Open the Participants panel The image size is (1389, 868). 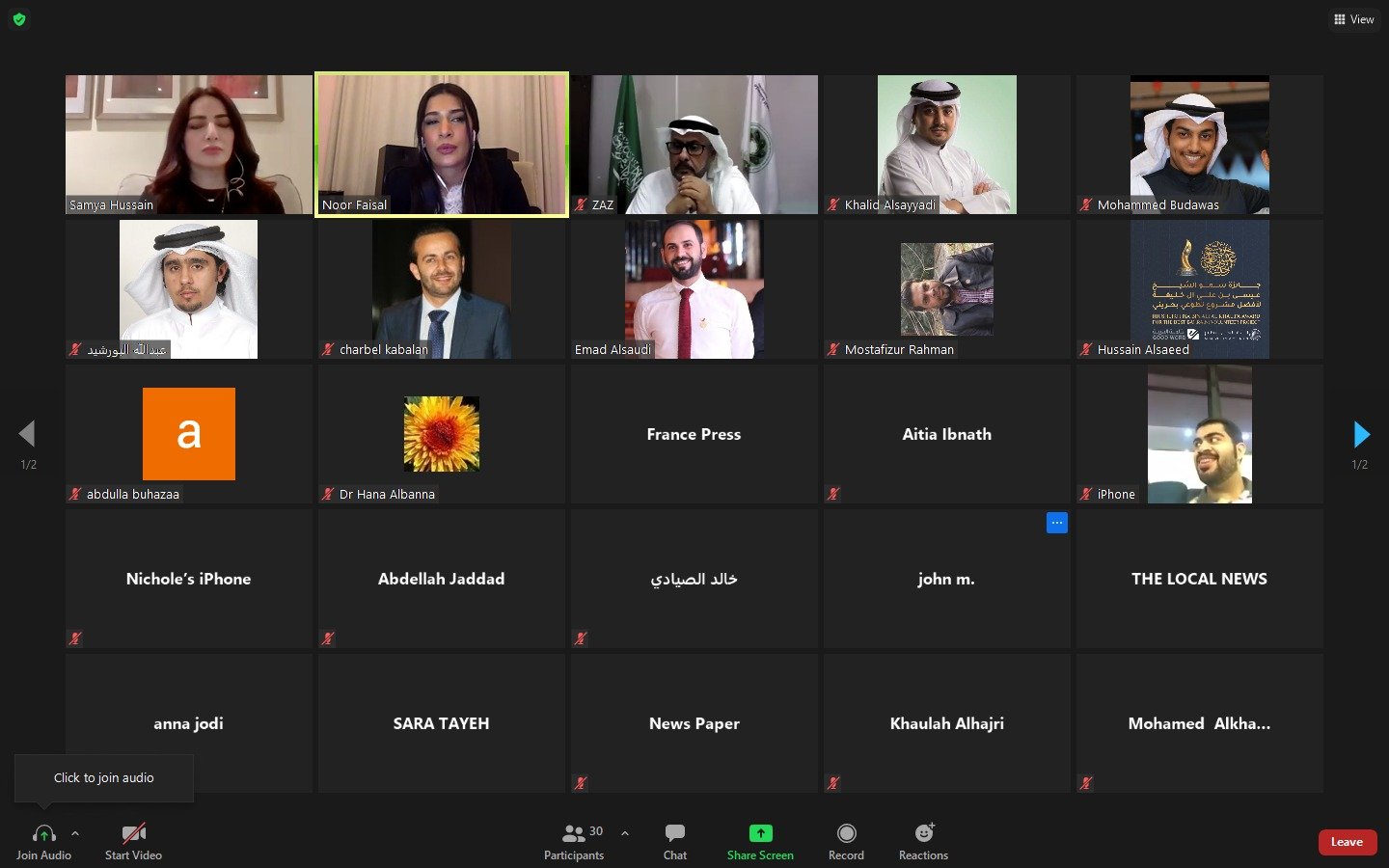[574, 840]
